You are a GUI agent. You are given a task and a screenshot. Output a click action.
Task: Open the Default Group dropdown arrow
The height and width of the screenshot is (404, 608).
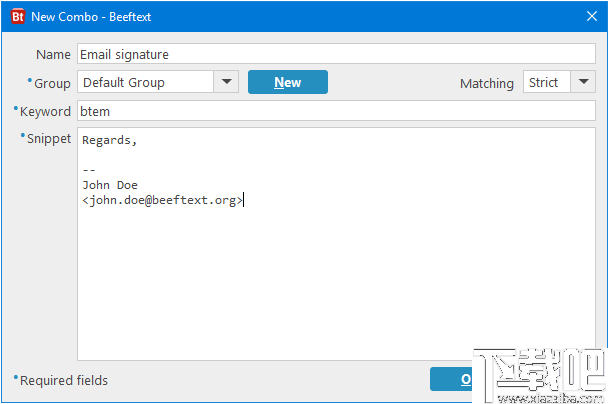[226, 82]
